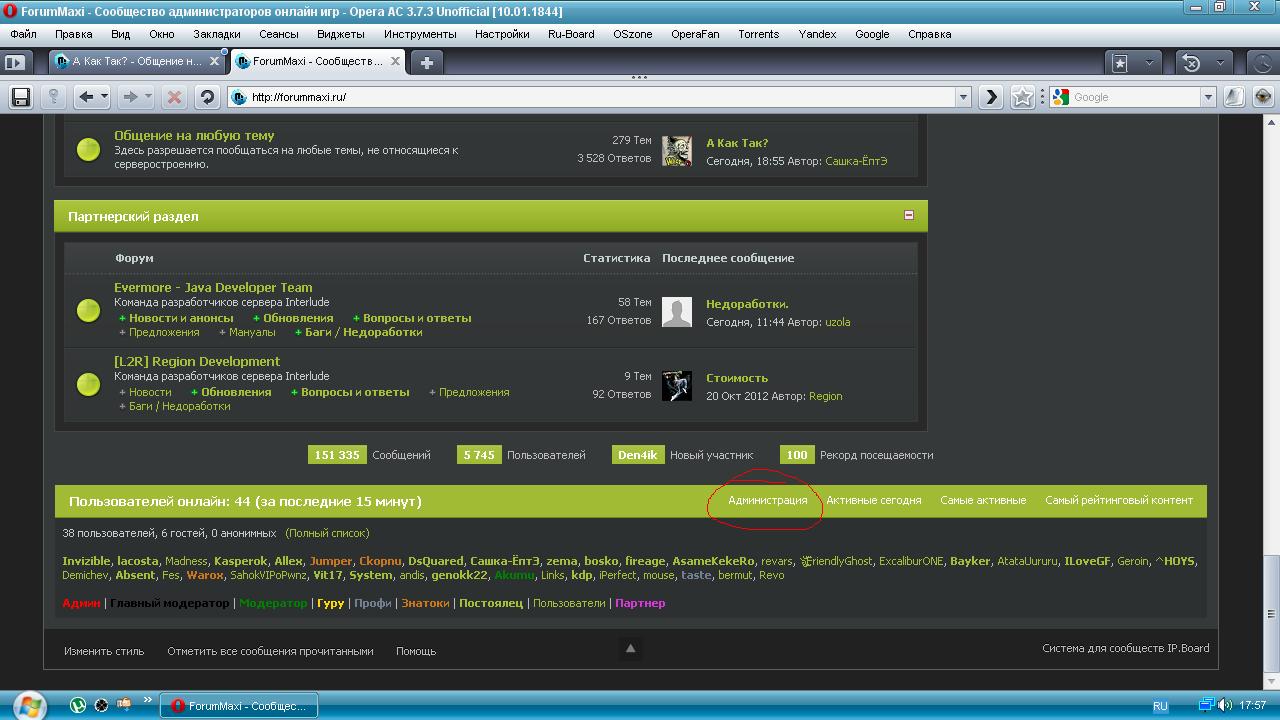Image resolution: width=1280 pixels, height=720 pixels.
Task: Open the search engine dropdown arrow
Action: [x=1208, y=97]
